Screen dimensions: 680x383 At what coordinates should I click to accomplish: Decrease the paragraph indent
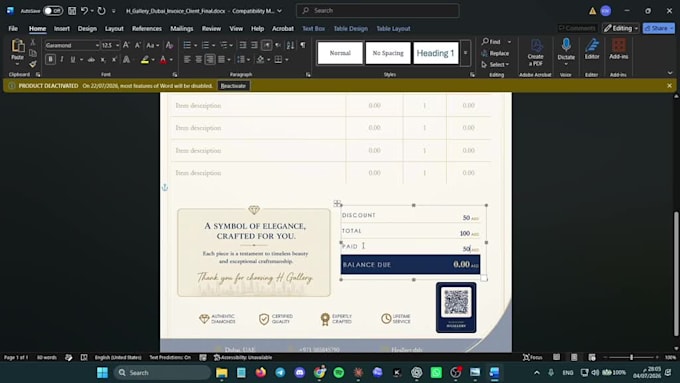243,45
